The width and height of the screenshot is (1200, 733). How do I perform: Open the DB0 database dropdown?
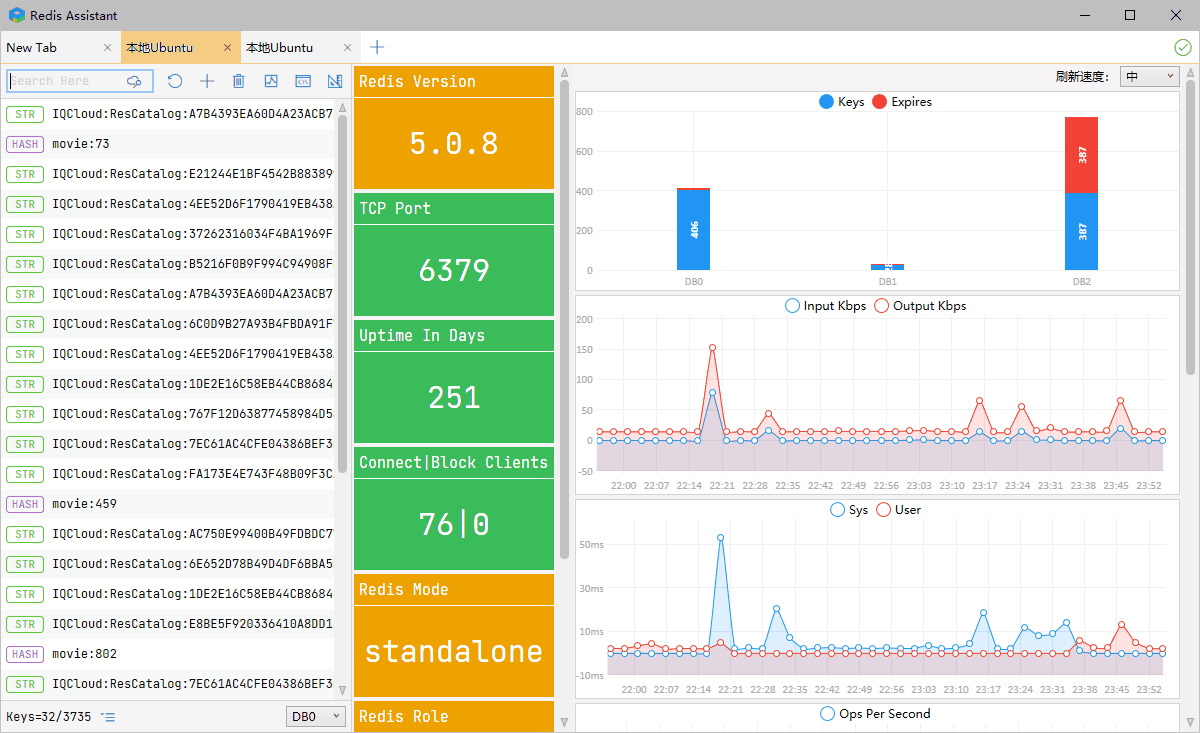pyautogui.click(x=316, y=717)
